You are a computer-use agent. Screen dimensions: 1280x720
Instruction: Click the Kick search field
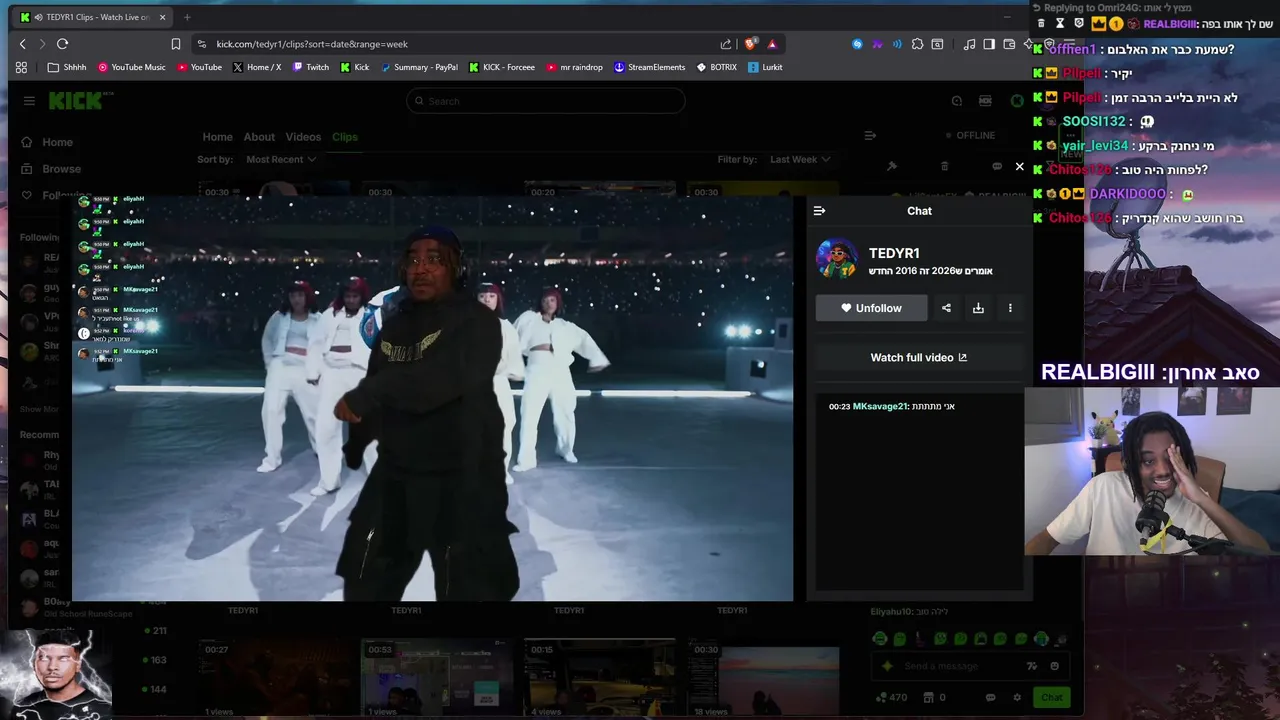(546, 101)
